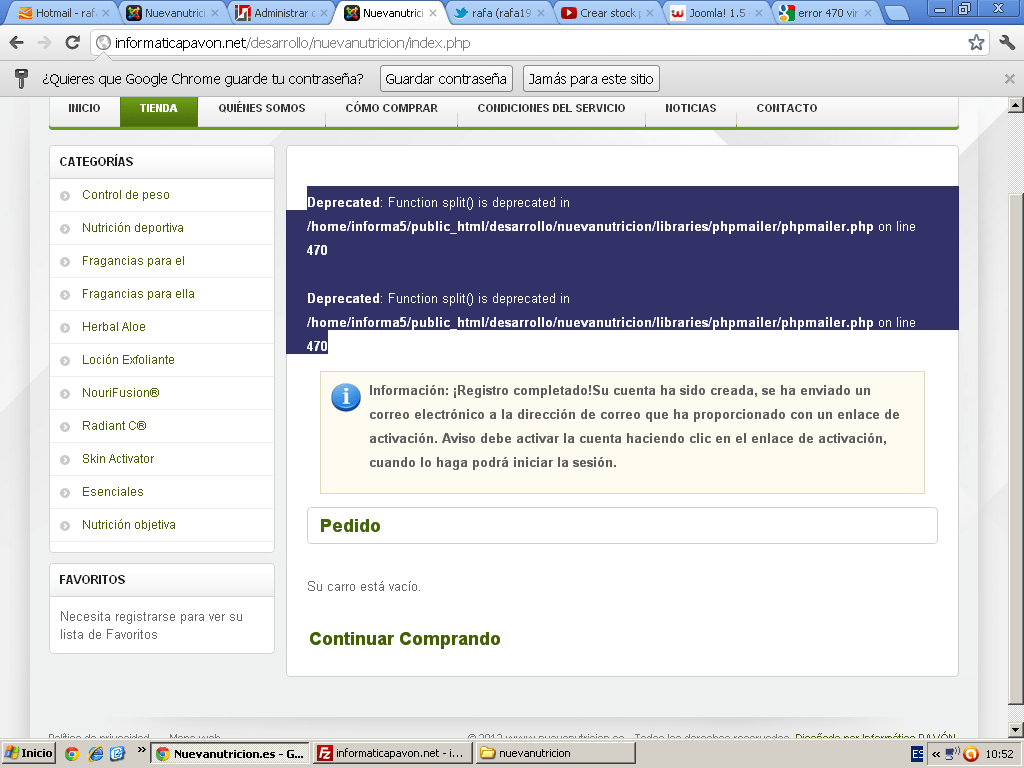This screenshot has width=1024, height=768.
Task: Click network volume tray icon
Action: 952,754
